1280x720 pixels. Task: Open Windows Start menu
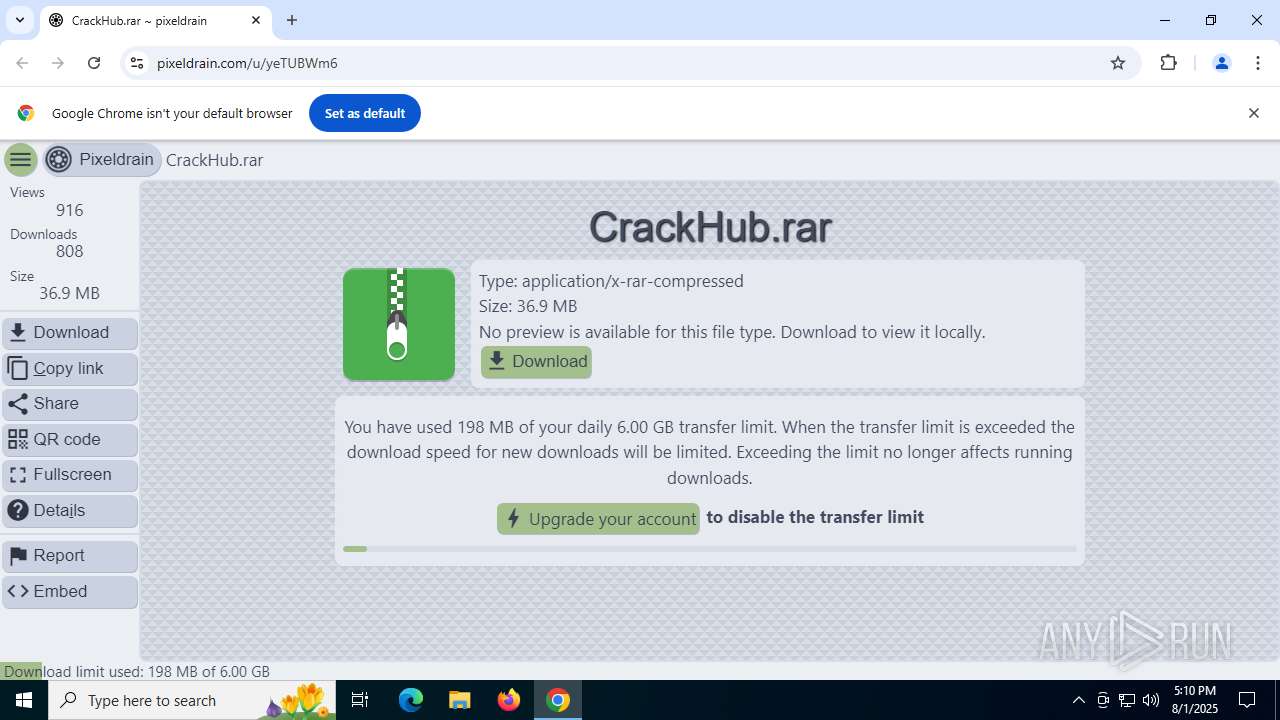click(24, 700)
